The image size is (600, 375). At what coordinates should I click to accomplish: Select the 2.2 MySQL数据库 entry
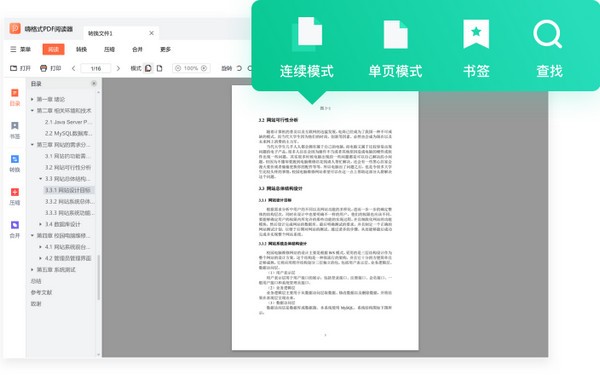pos(68,133)
